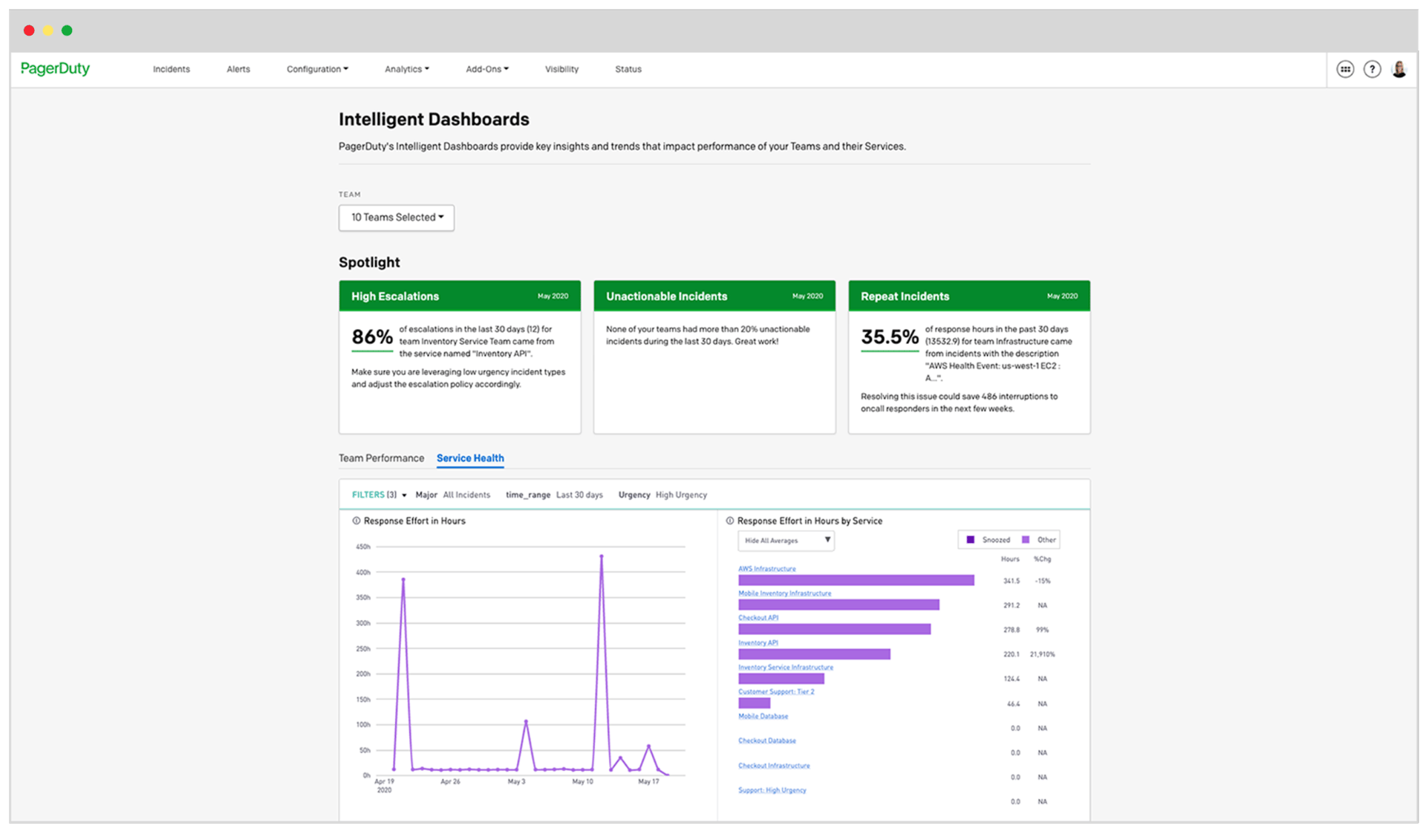The image size is (1426, 840).
Task: Switch to the Team Performance tab
Action: coord(381,458)
